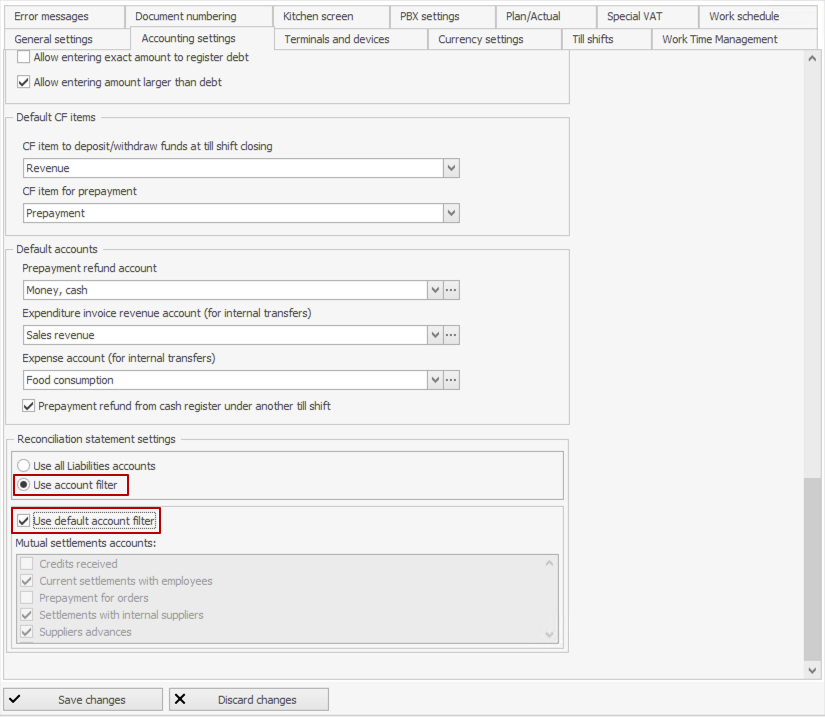Expand the Prepayment CF item dropdown

pyautogui.click(x=451, y=213)
